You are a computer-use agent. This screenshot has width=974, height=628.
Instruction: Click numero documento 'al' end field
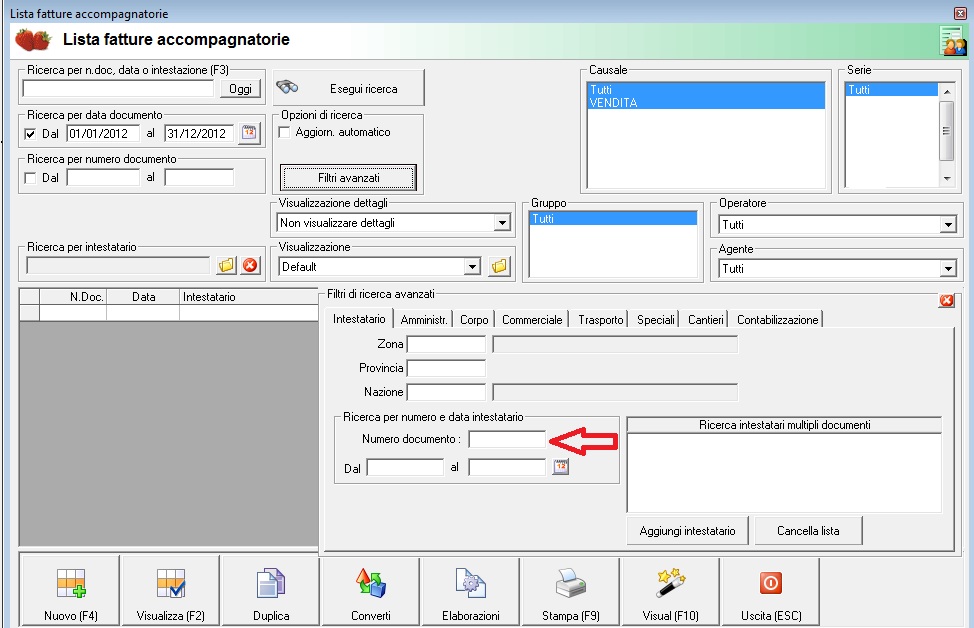(199, 178)
